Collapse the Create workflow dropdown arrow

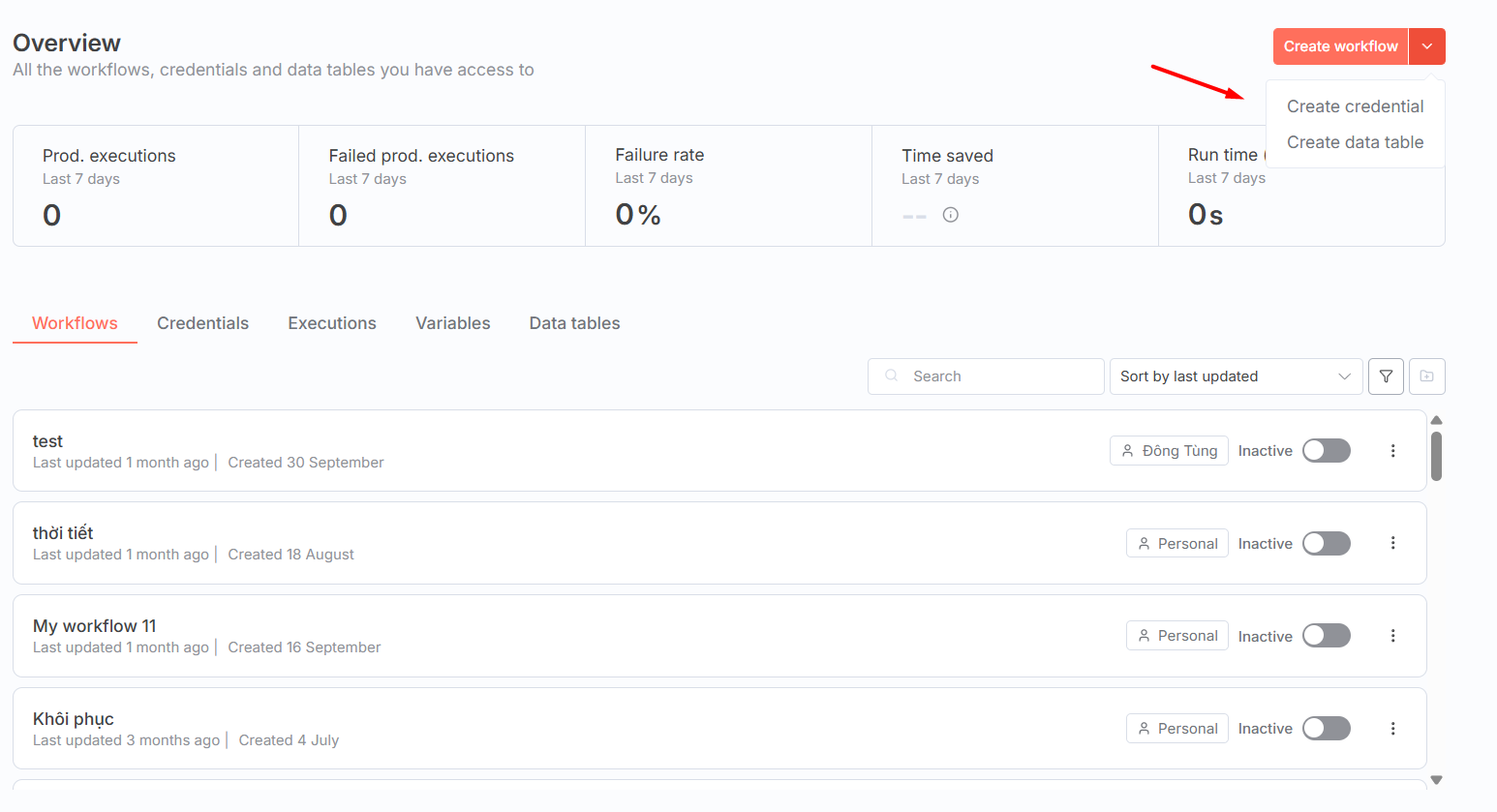(x=1426, y=46)
